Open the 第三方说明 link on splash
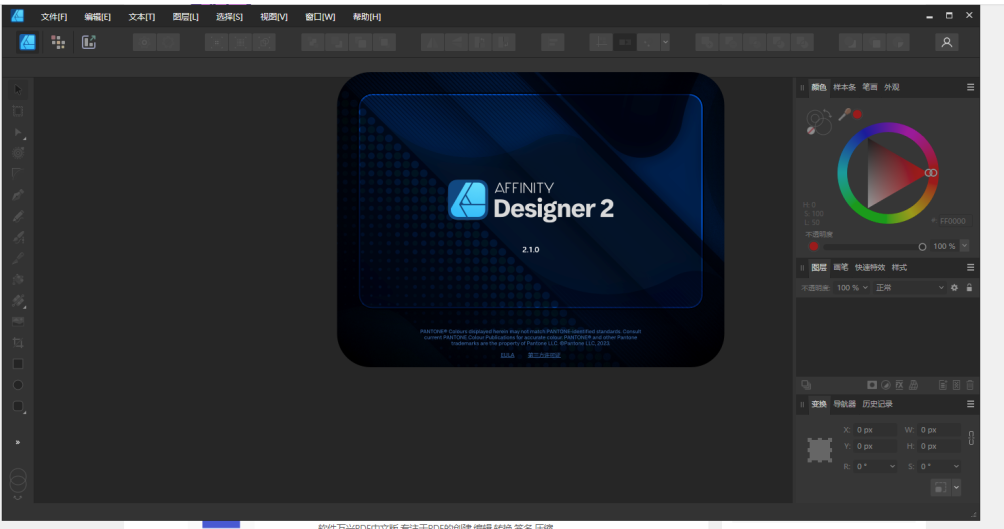This screenshot has height=529, width=1004. (x=544, y=355)
